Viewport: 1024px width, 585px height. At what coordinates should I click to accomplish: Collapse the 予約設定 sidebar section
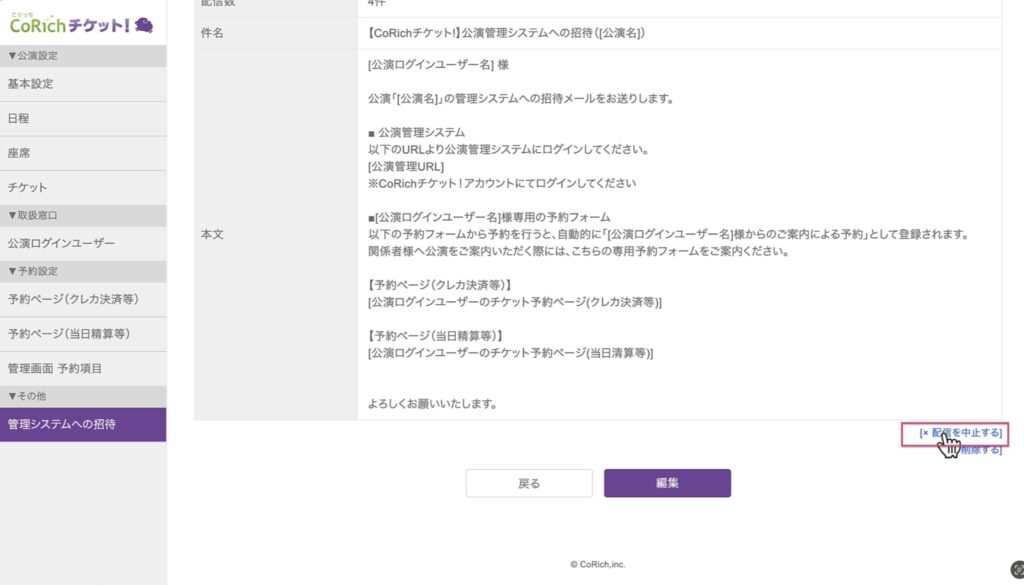[x=33, y=271]
